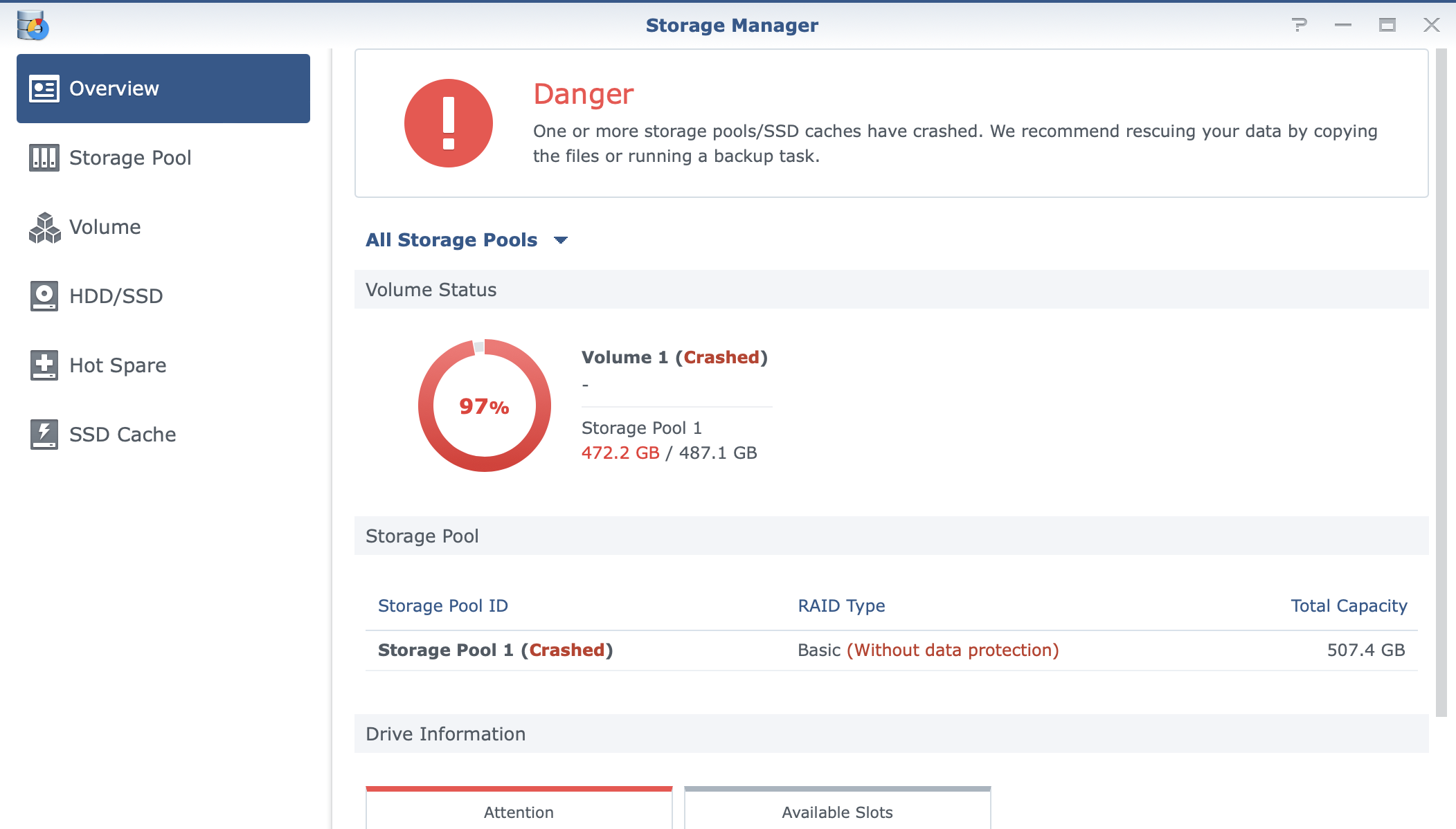Click the HDD/SSD drive icon
The width and height of the screenshot is (1456, 829).
click(x=44, y=296)
